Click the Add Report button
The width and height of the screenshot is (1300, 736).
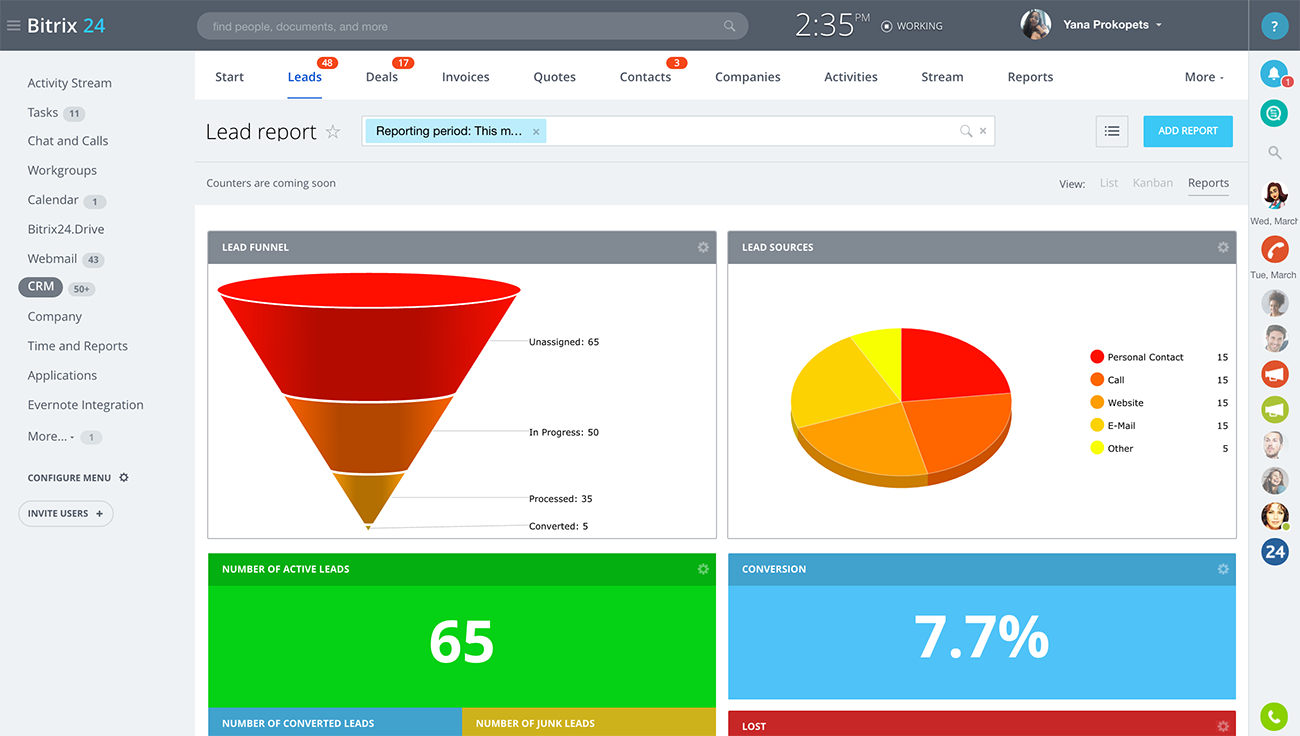(1187, 131)
